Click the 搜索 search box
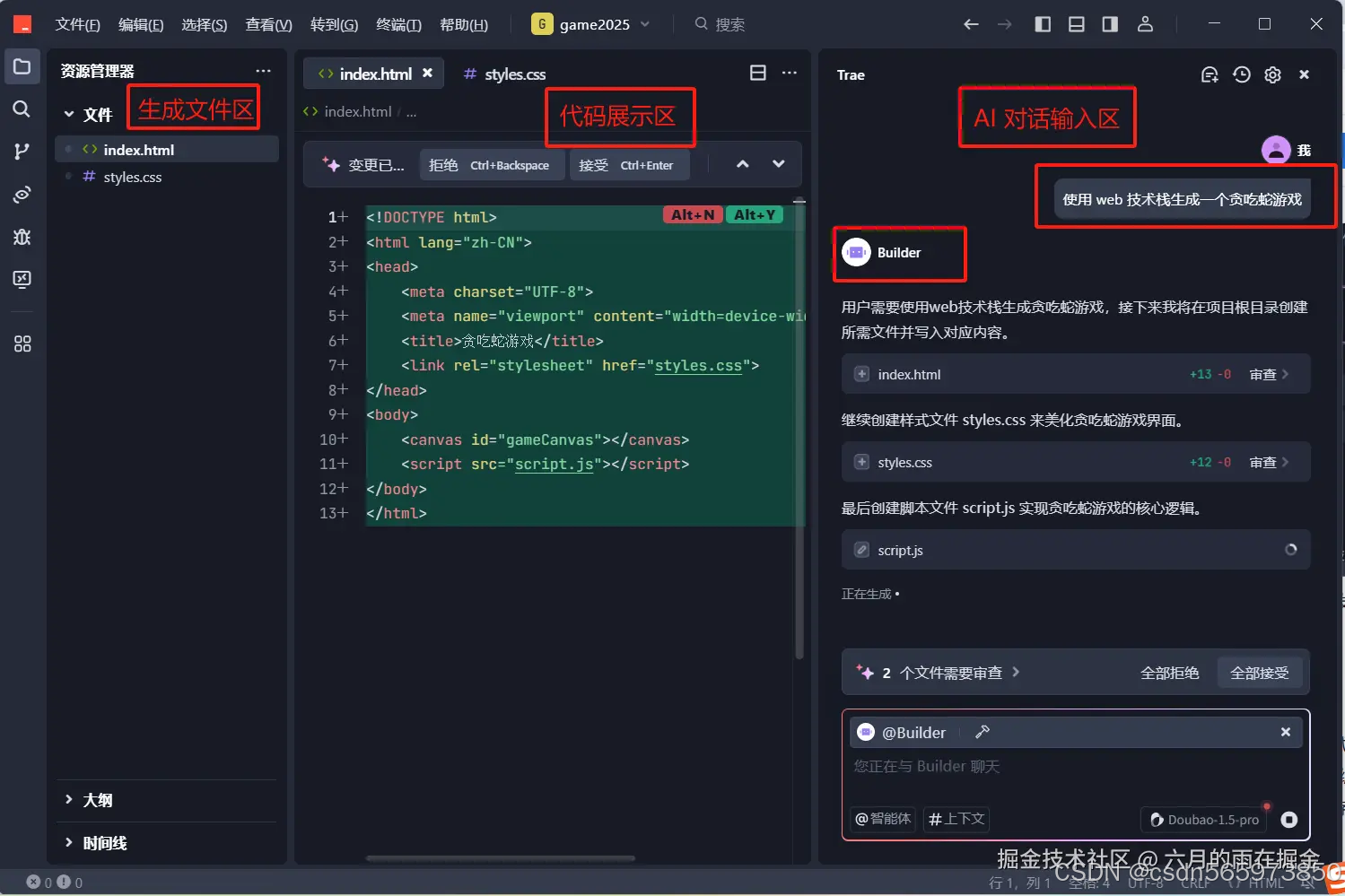This screenshot has height=896, width=1345. click(720, 24)
